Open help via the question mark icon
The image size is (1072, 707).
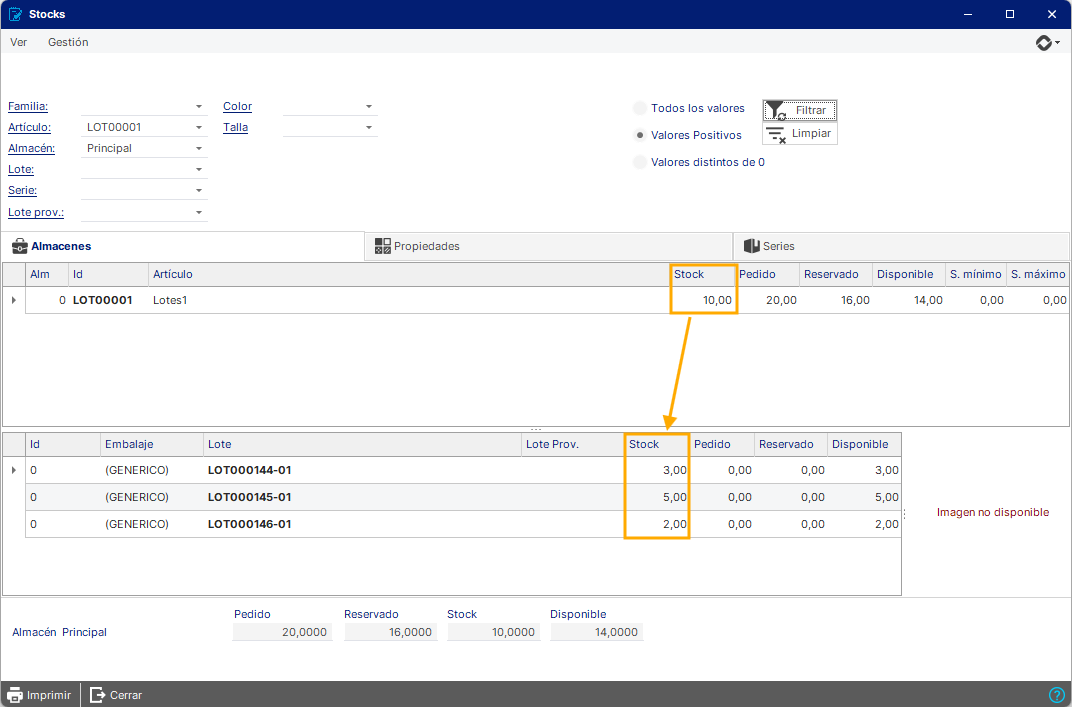1057,695
